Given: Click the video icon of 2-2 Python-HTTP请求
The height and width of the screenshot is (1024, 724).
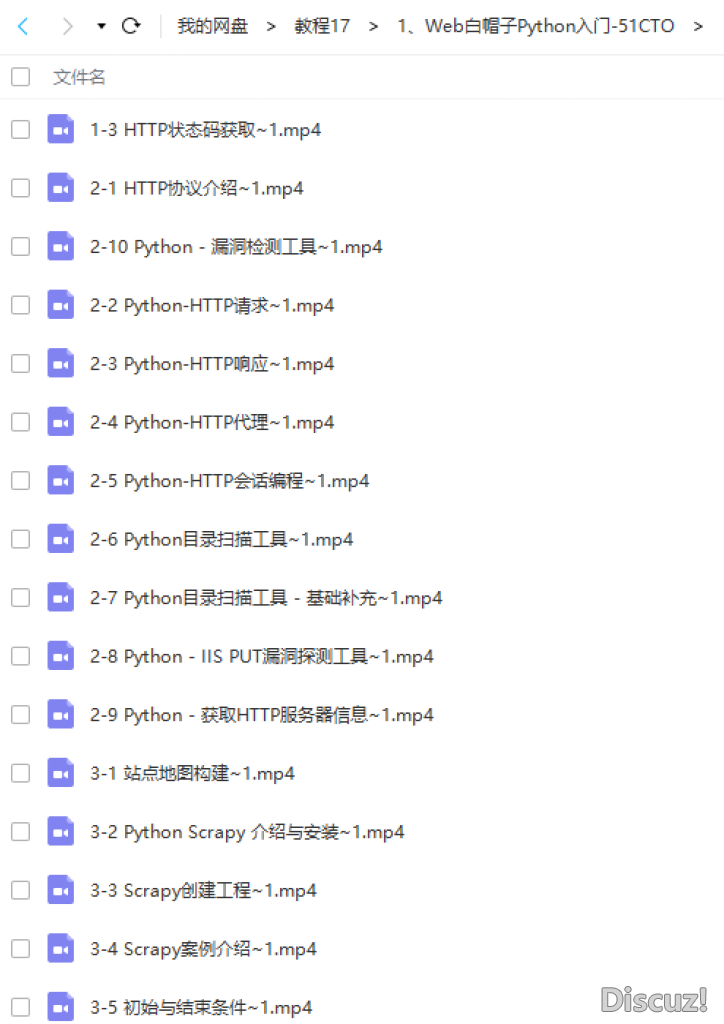Looking at the screenshot, I should [x=61, y=304].
